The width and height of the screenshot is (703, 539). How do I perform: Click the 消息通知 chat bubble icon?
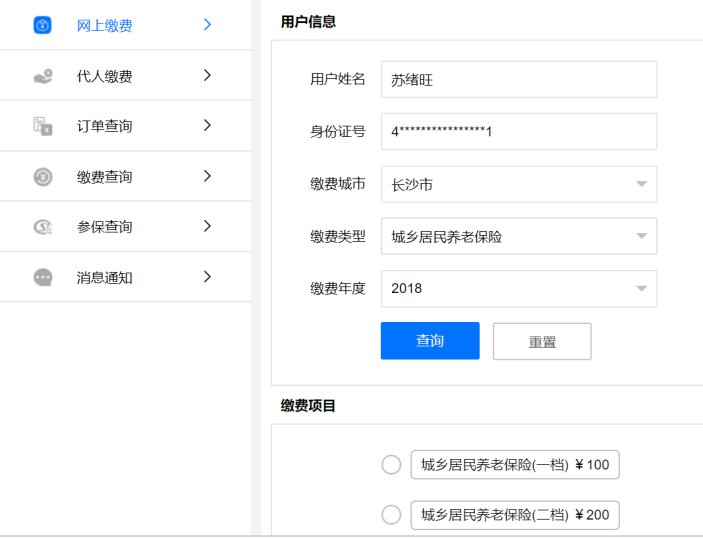tap(43, 277)
